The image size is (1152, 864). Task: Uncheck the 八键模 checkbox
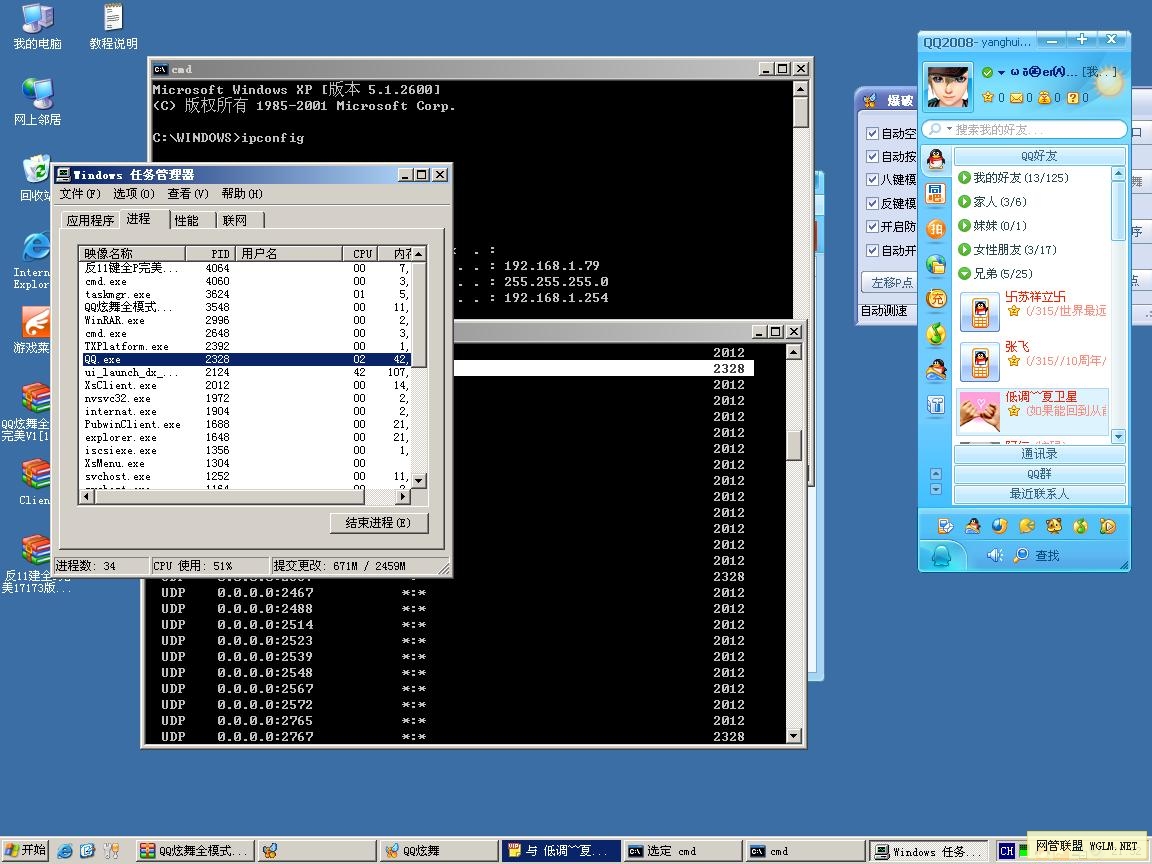coord(872,180)
